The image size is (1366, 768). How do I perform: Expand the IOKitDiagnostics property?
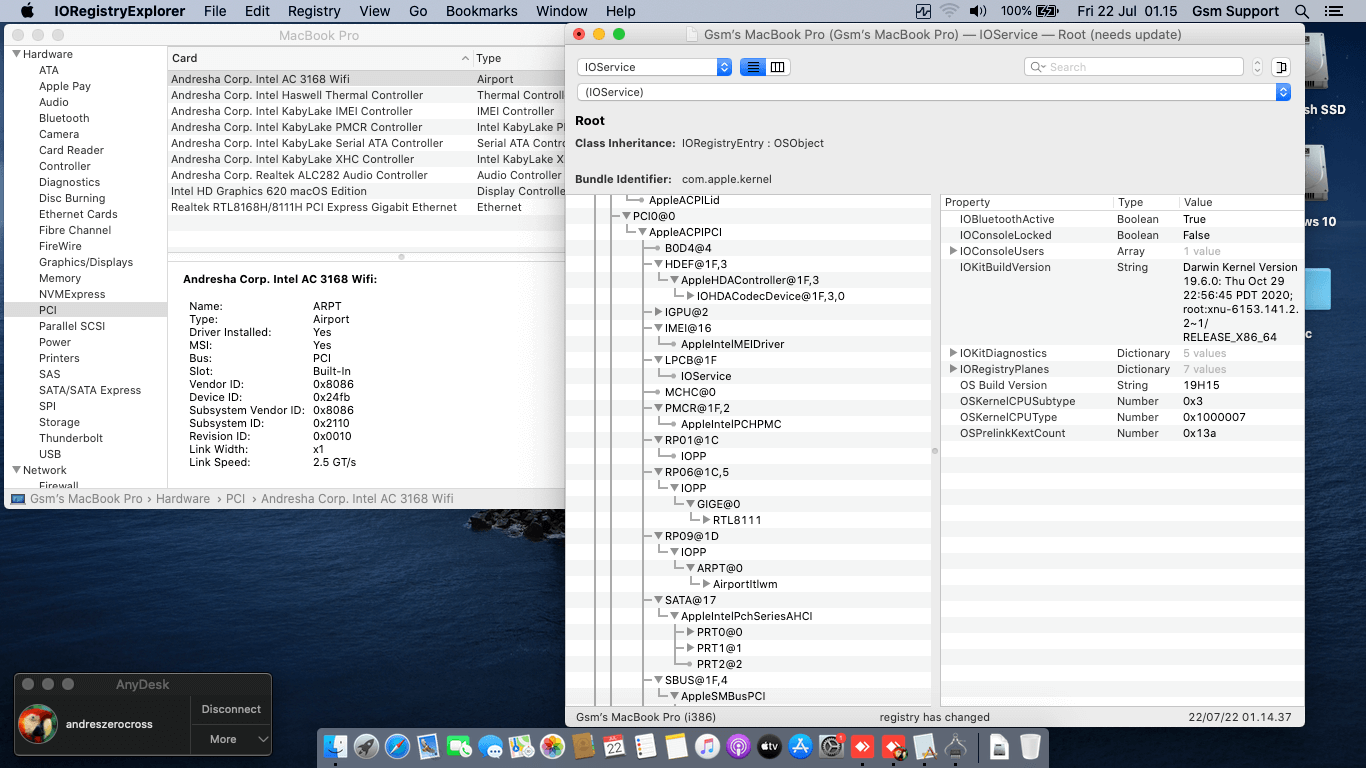point(953,353)
